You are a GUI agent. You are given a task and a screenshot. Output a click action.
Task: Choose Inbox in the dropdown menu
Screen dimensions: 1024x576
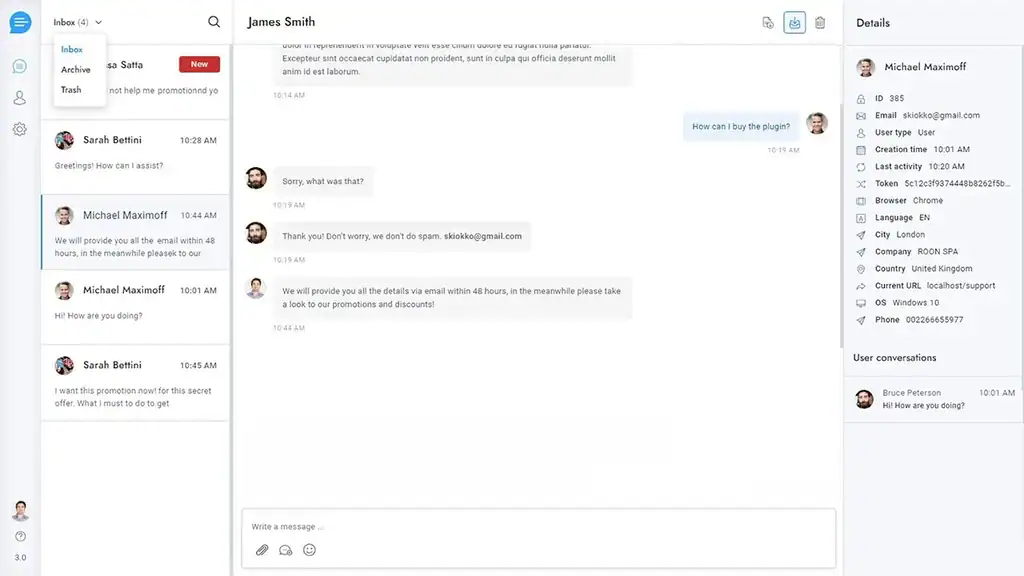[x=72, y=49]
